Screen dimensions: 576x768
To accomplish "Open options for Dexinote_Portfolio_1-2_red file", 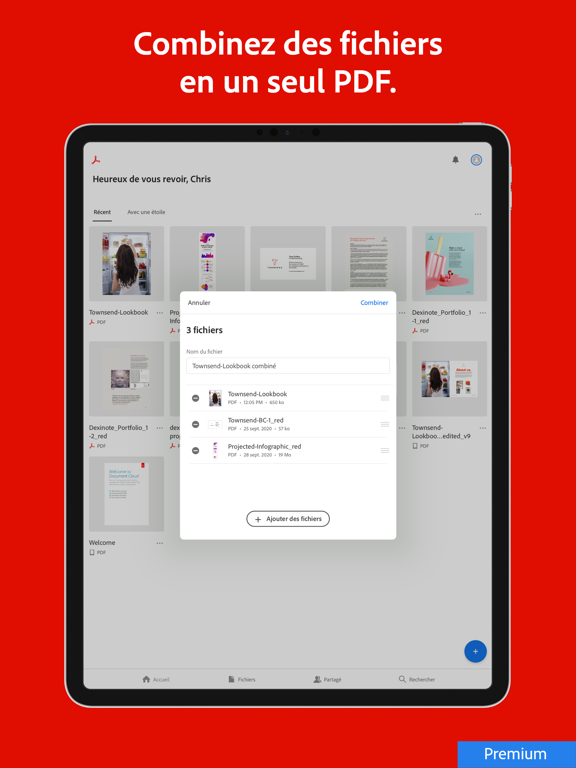I will (x=160, y=428).
